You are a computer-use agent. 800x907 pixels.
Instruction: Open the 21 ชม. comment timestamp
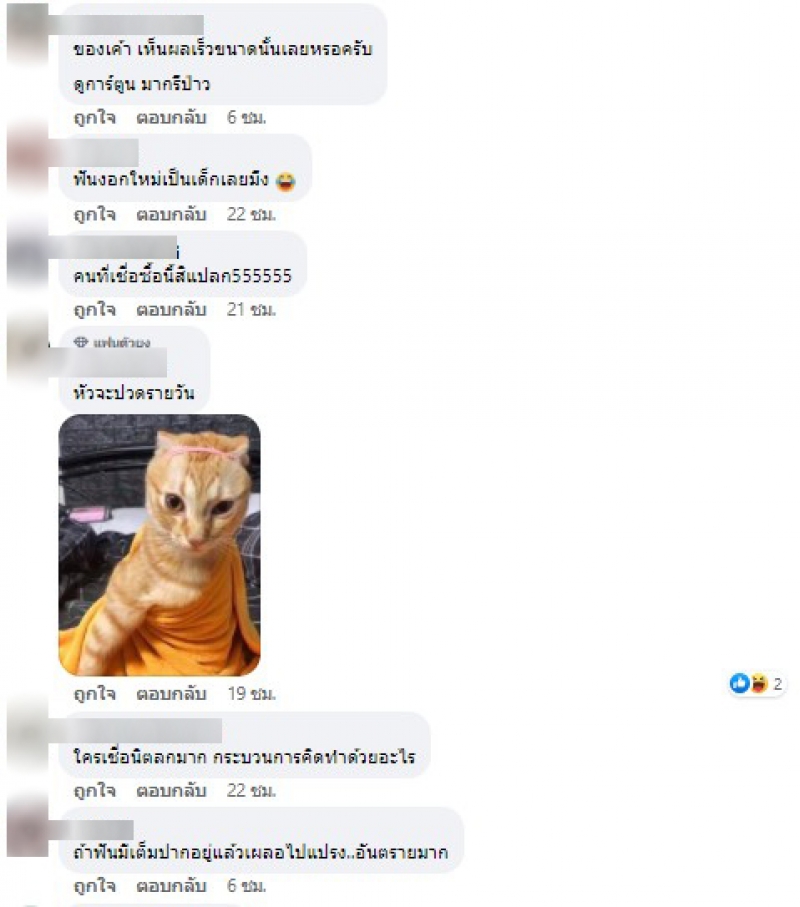click(252, 310)
